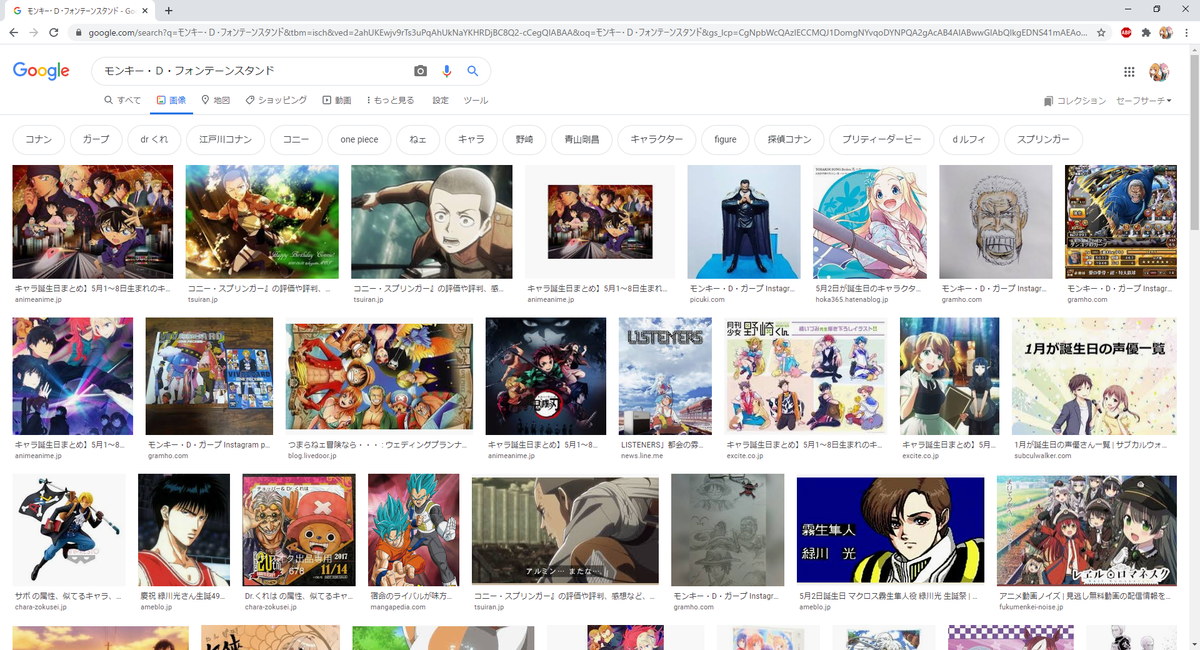The height and width of the screenshot is (650, 1200).
Task: Close the Google search browser tab
Action: click(144, 10)
